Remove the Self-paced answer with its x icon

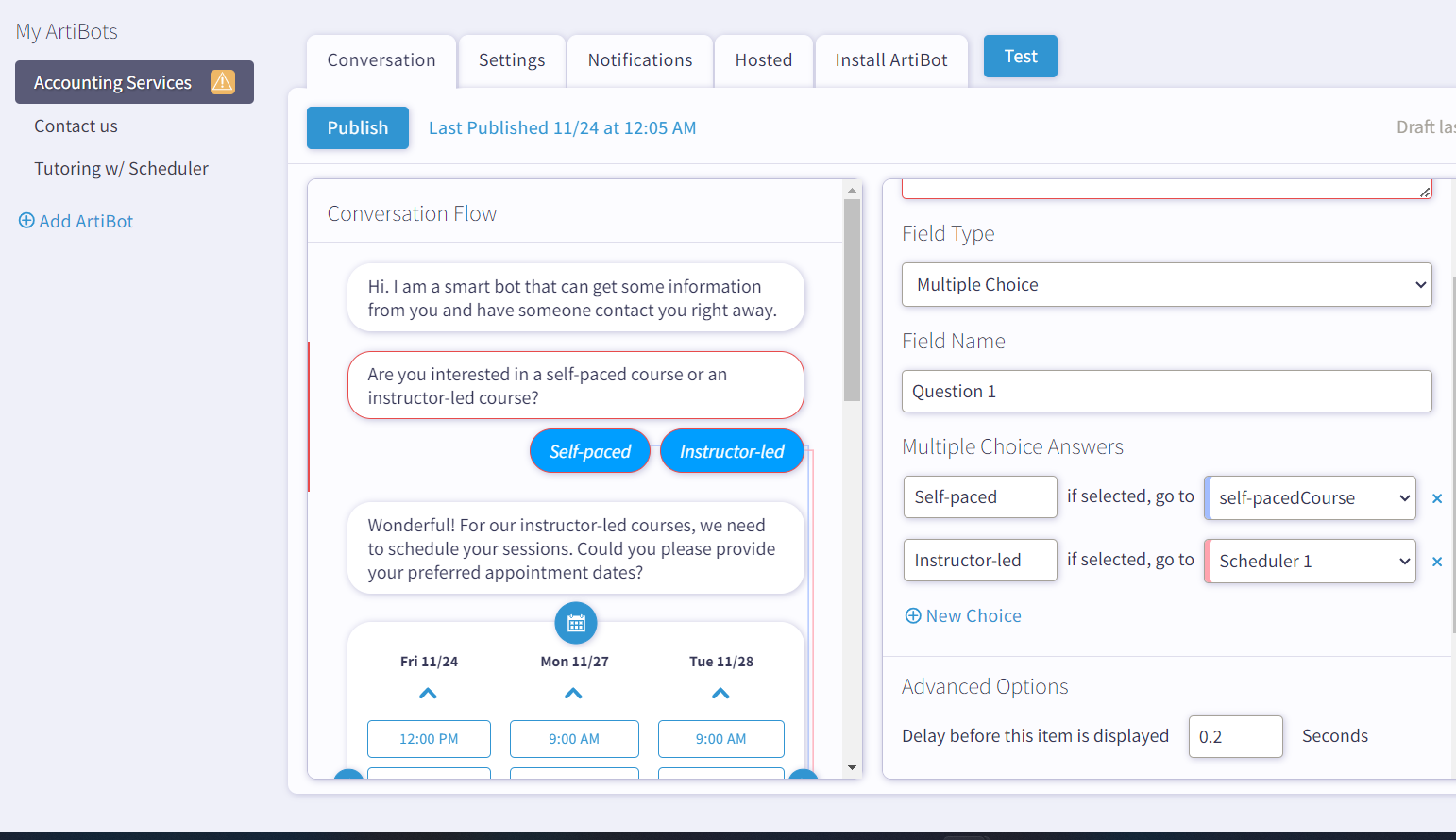point(1437,497)
